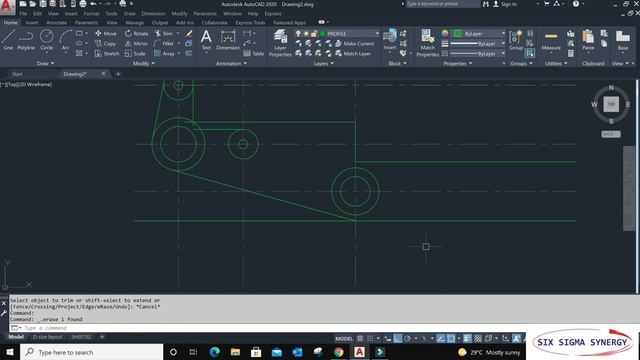Select the Line tool
This screenshot has width=640, height=360.
(x=8, y=40)
